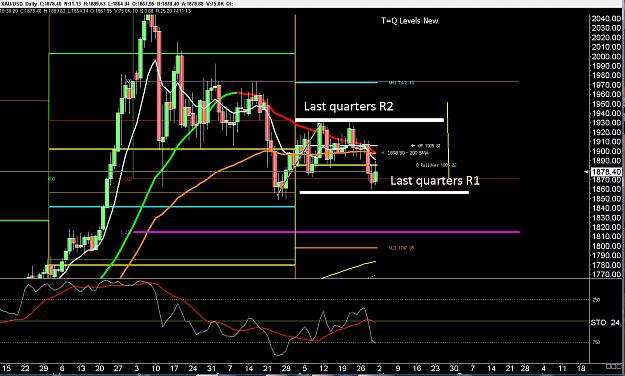
Task: Click date label 10 on the time axis
Action: click(155, 368)
